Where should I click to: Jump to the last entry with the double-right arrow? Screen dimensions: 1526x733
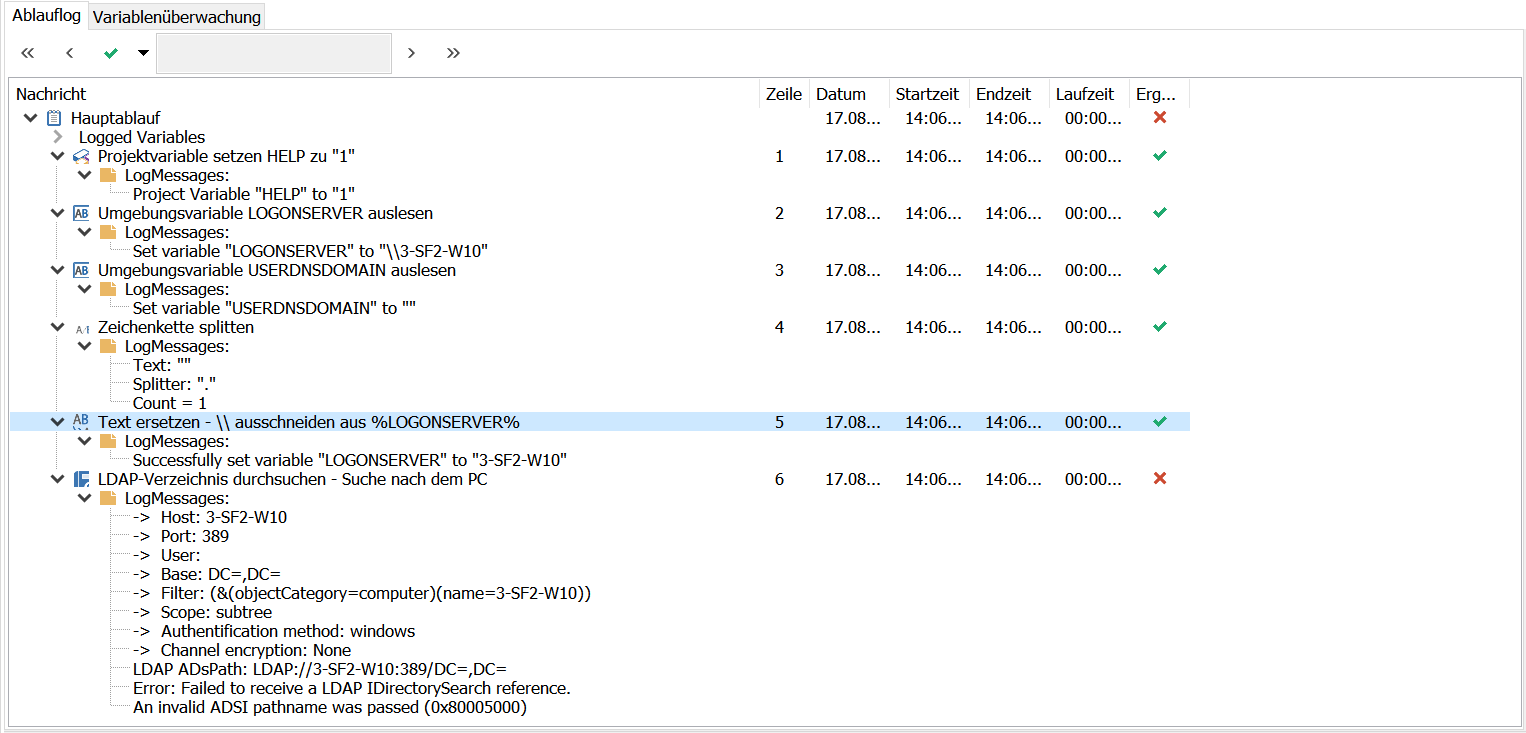(x=453, y=52)
